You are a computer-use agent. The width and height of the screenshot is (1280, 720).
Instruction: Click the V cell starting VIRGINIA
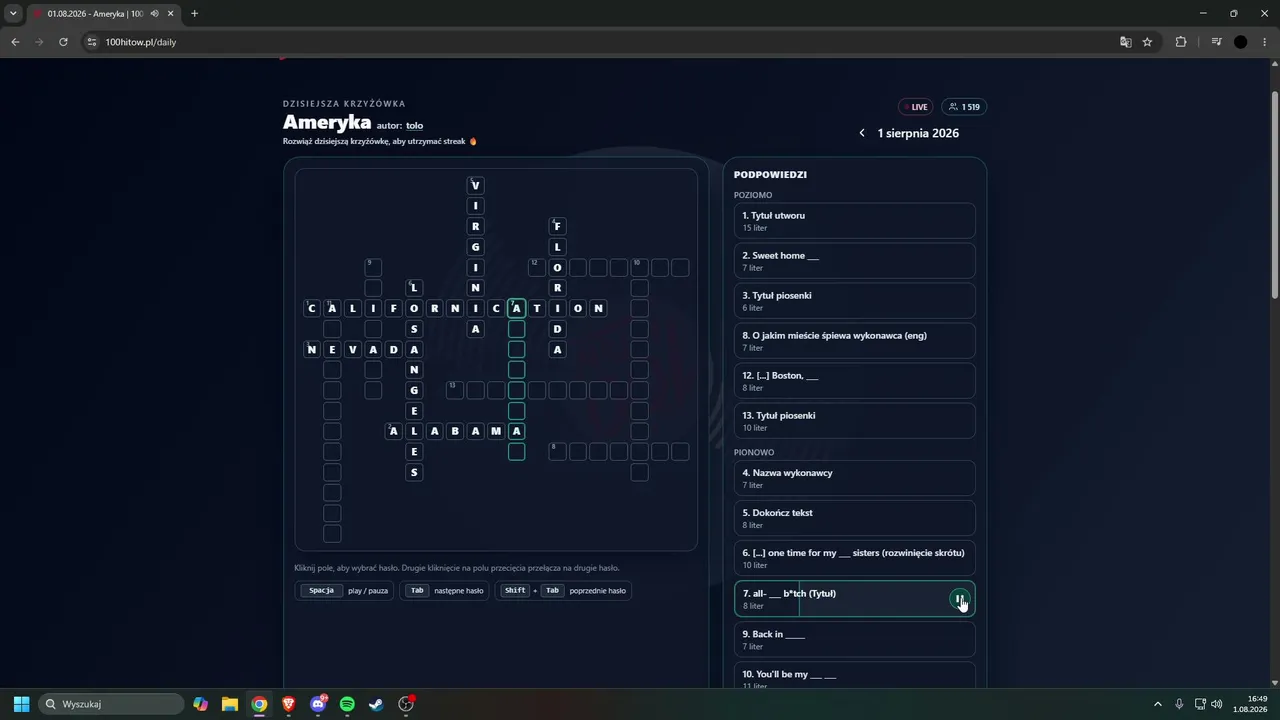click(476, 185)
